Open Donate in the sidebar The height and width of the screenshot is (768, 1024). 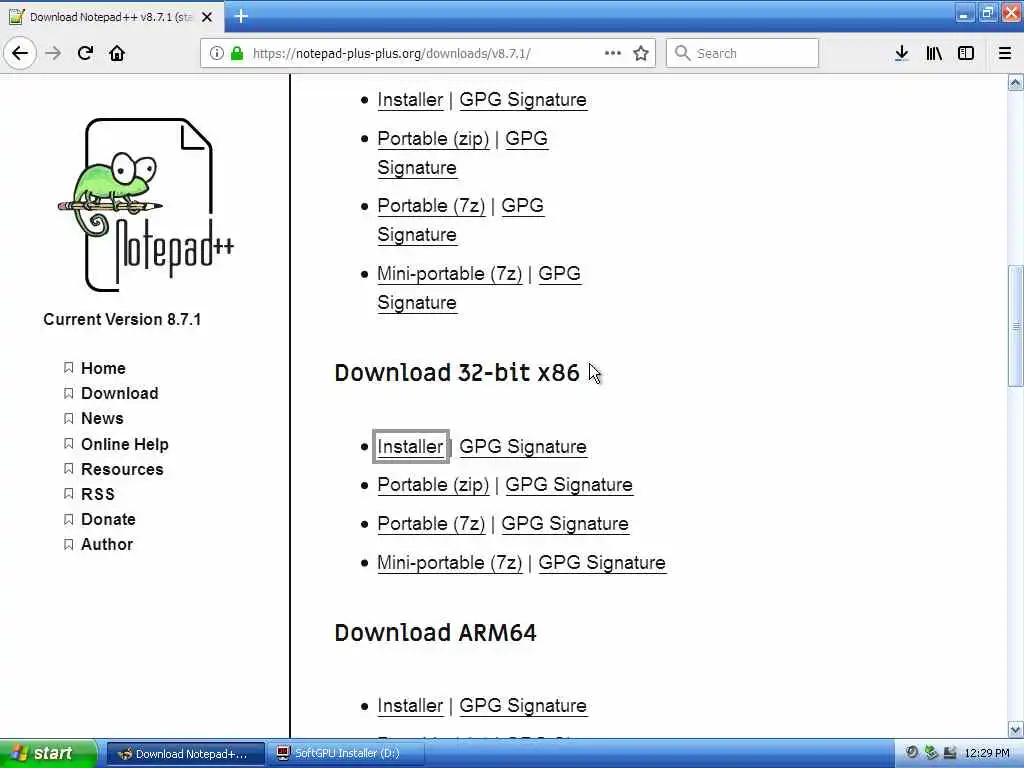108,519
